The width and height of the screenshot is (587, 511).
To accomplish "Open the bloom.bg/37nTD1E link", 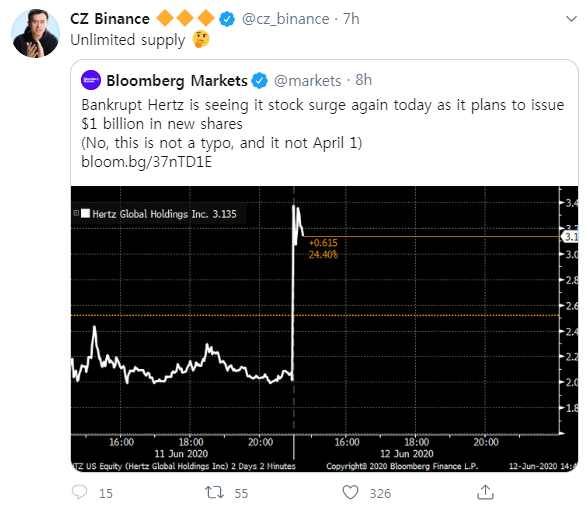I will point(146,162).
